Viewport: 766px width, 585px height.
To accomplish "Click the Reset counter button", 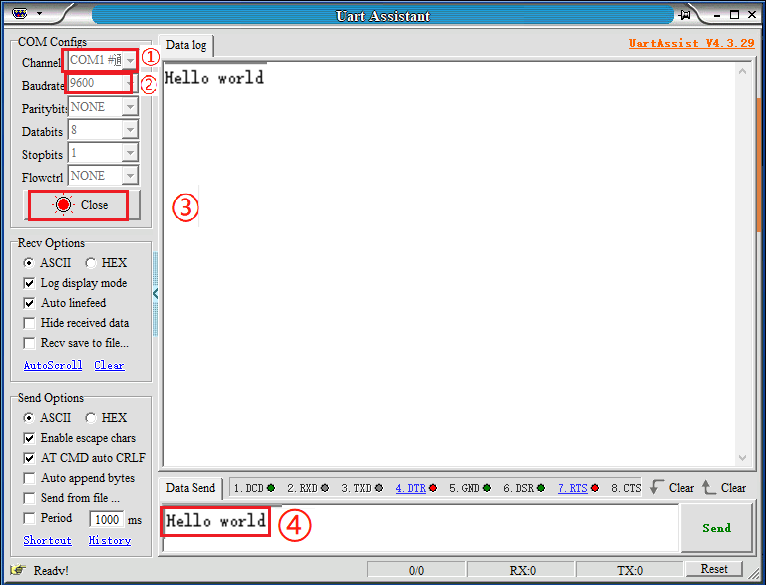I will [714, 569].
